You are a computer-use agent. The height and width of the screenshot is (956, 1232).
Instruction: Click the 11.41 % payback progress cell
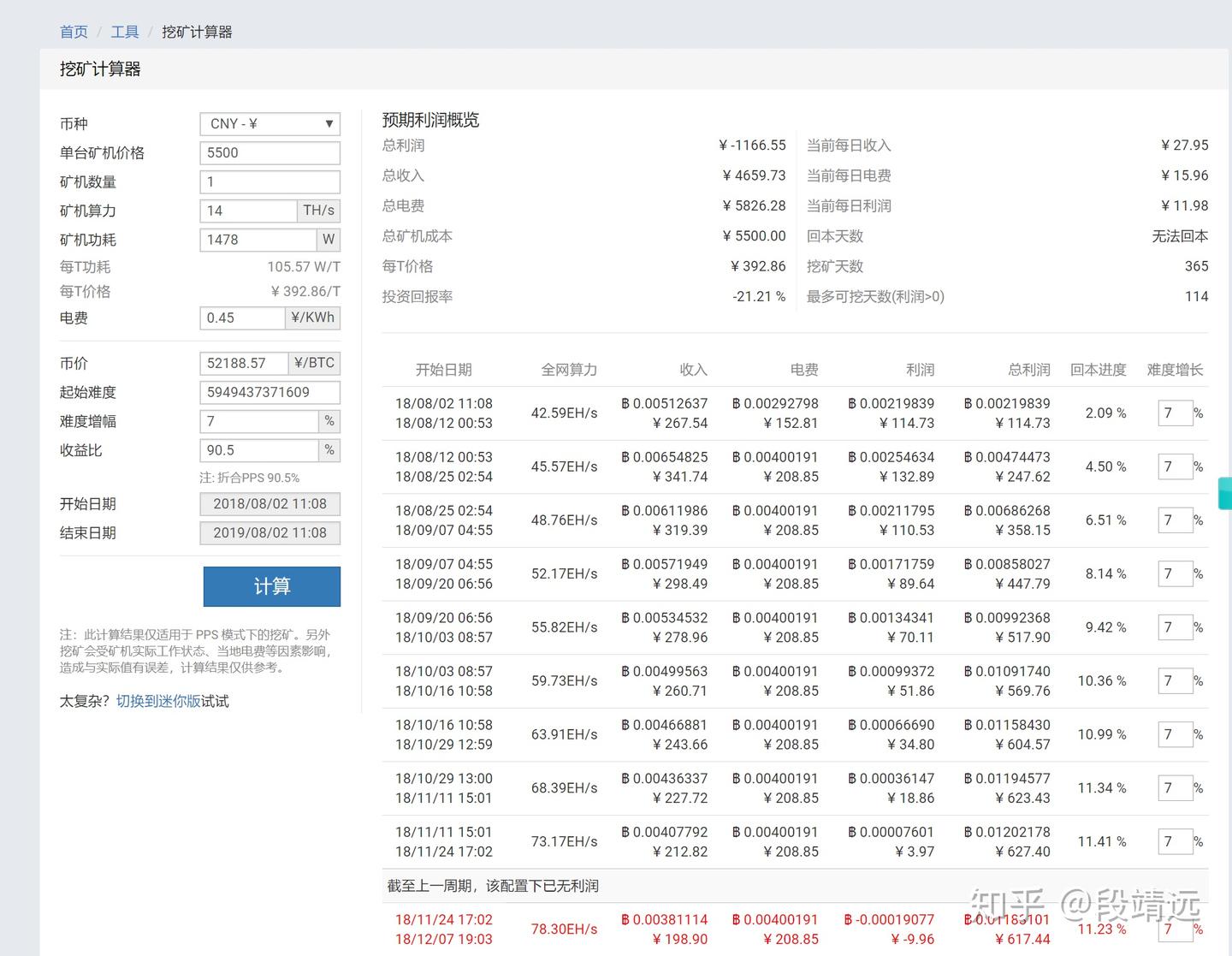[x=1102, y=841]
